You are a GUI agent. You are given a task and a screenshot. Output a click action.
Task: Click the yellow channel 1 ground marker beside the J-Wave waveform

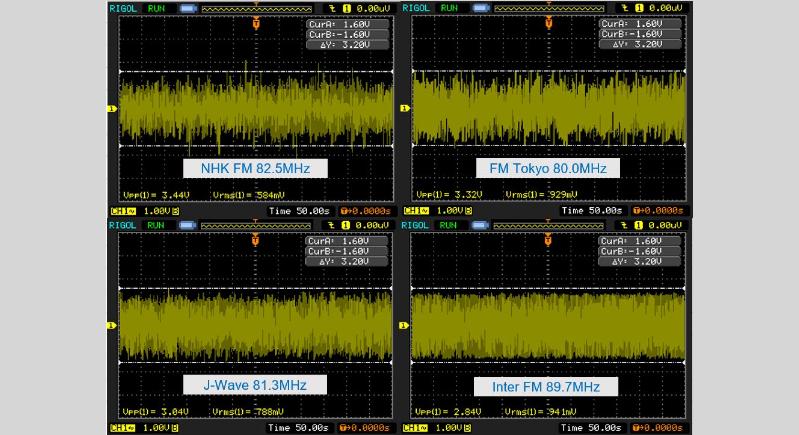(112, 325)
